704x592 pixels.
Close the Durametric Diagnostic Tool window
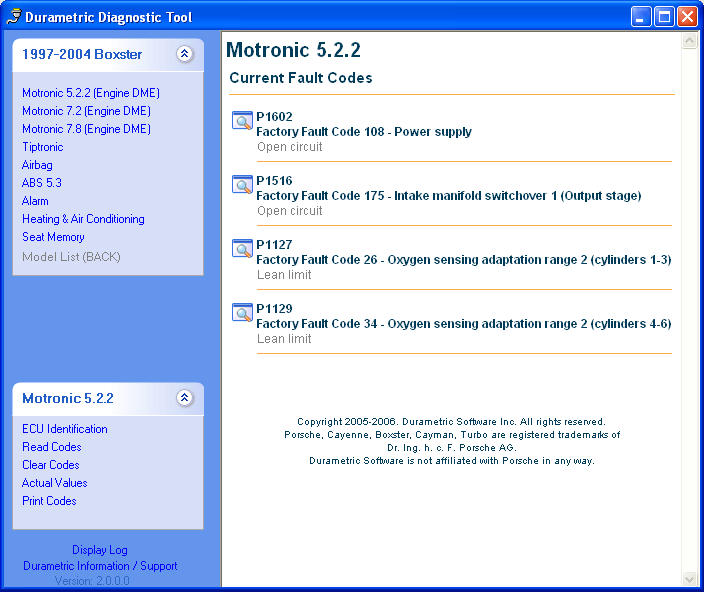point(687,17)
